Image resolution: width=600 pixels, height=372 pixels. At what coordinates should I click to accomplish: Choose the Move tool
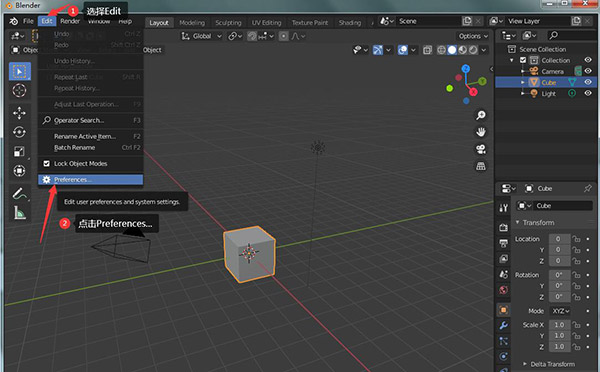(20, 113)
